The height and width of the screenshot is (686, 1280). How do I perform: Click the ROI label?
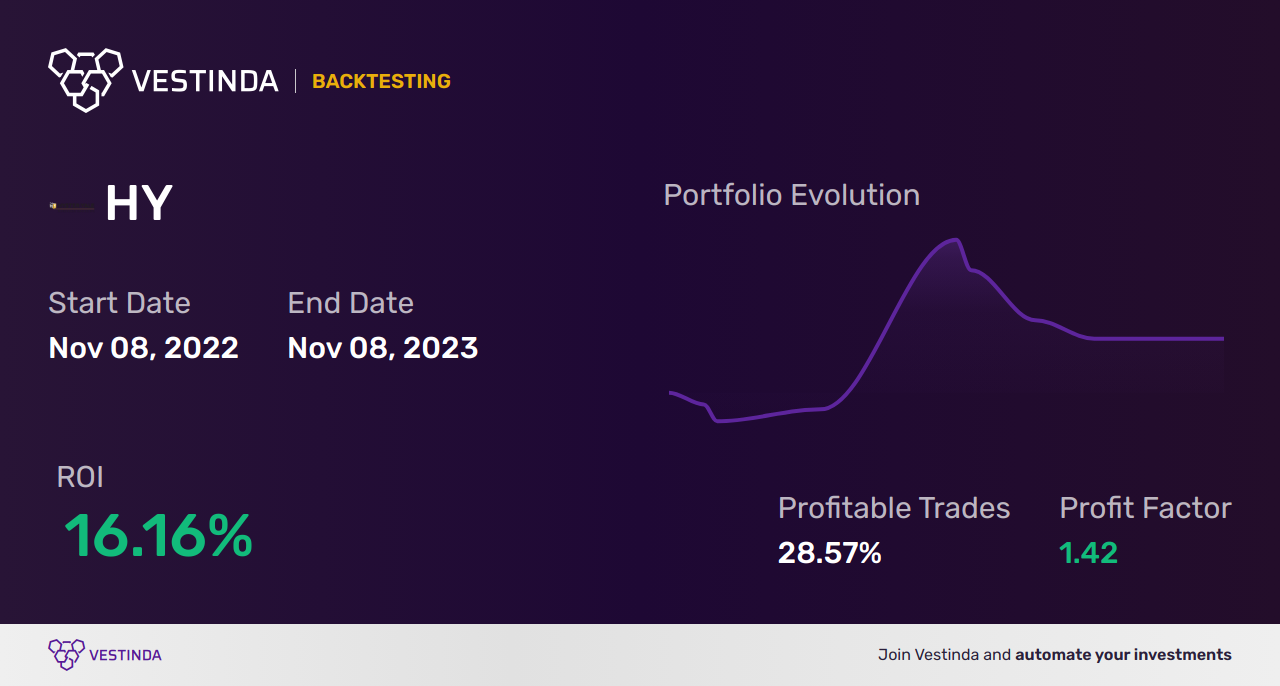tap(80, 477)
